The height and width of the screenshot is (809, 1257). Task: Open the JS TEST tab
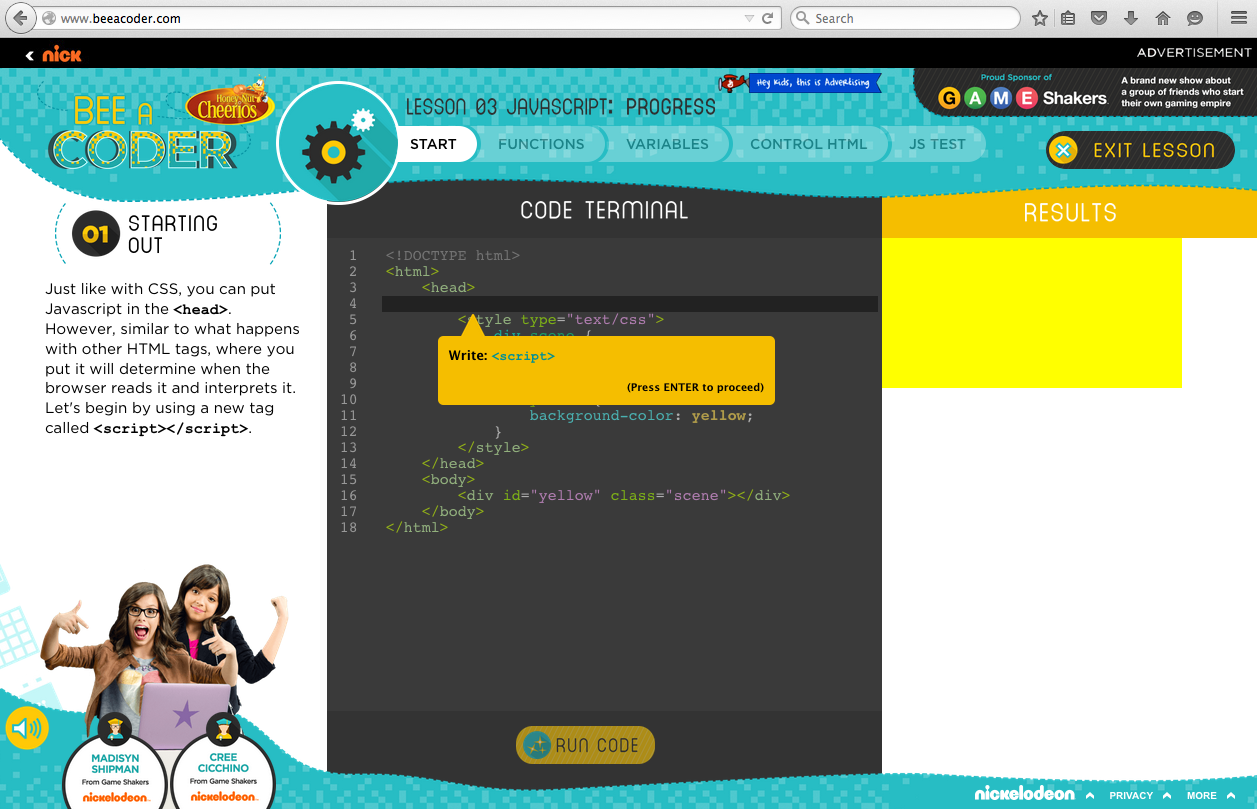pos(937,144)
